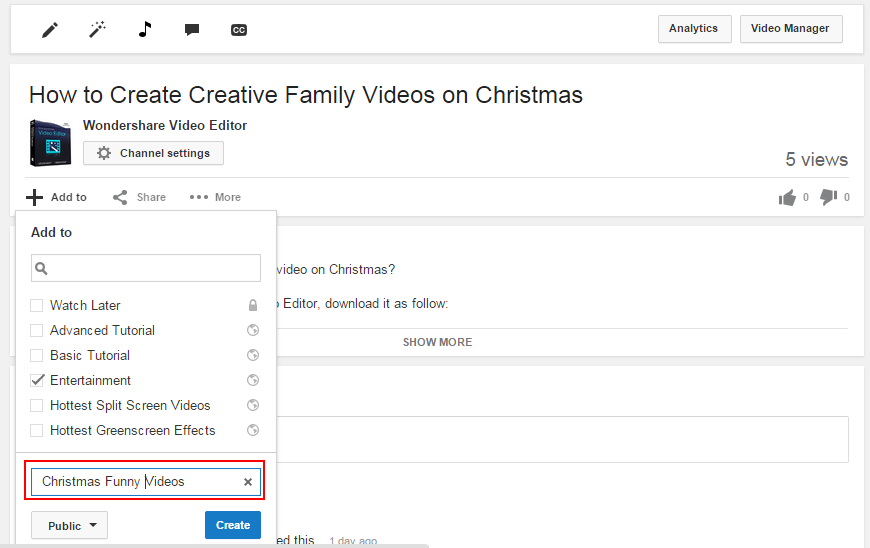Screen dimensions: 870x548
Task: Open the Share tab
Action: [x=139, y=197]
